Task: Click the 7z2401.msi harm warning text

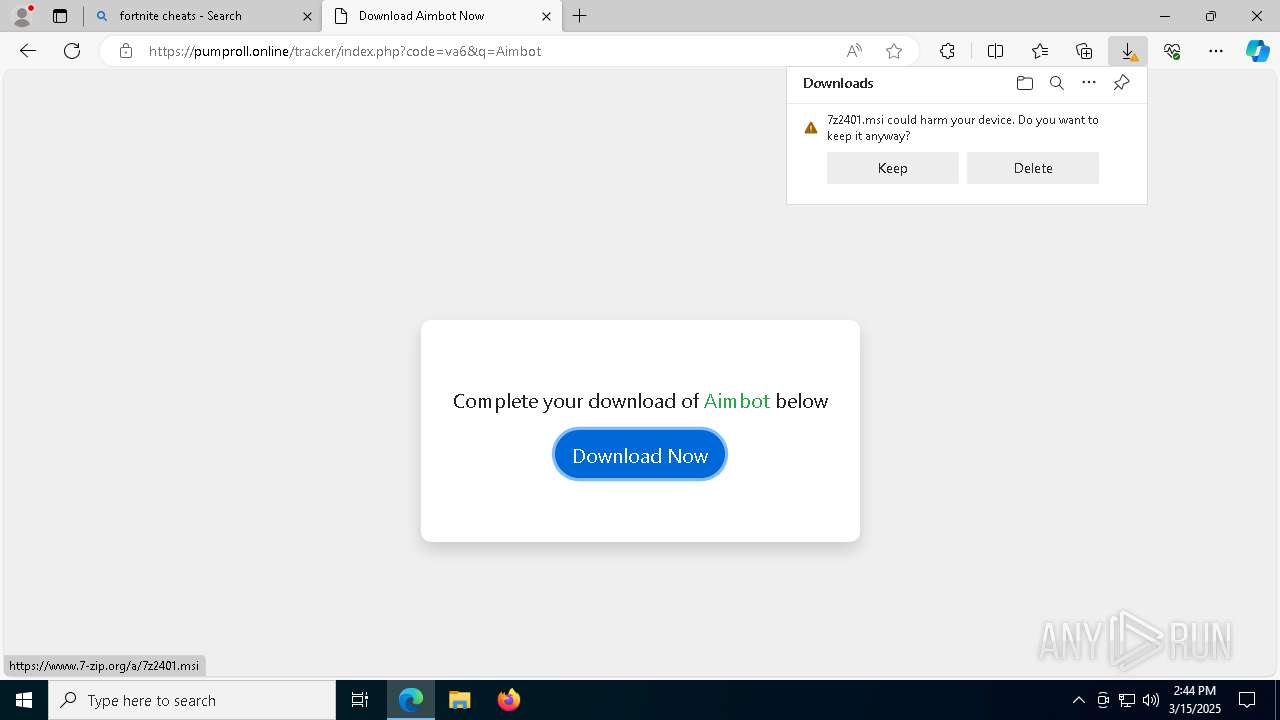Action: click(x=963, y=128)
